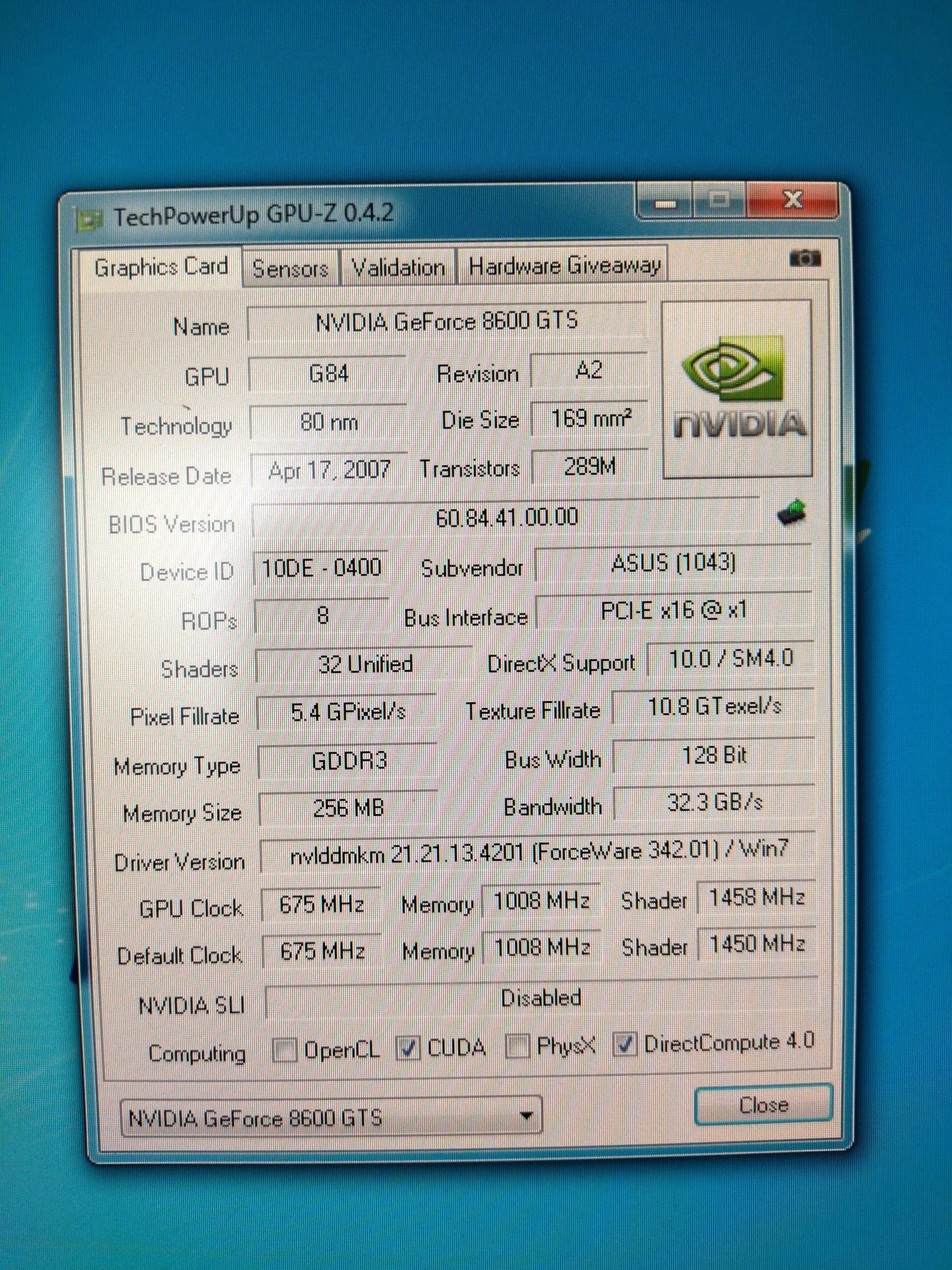
Task: Click the screenshot camera icon
Action: click(805, 258)
